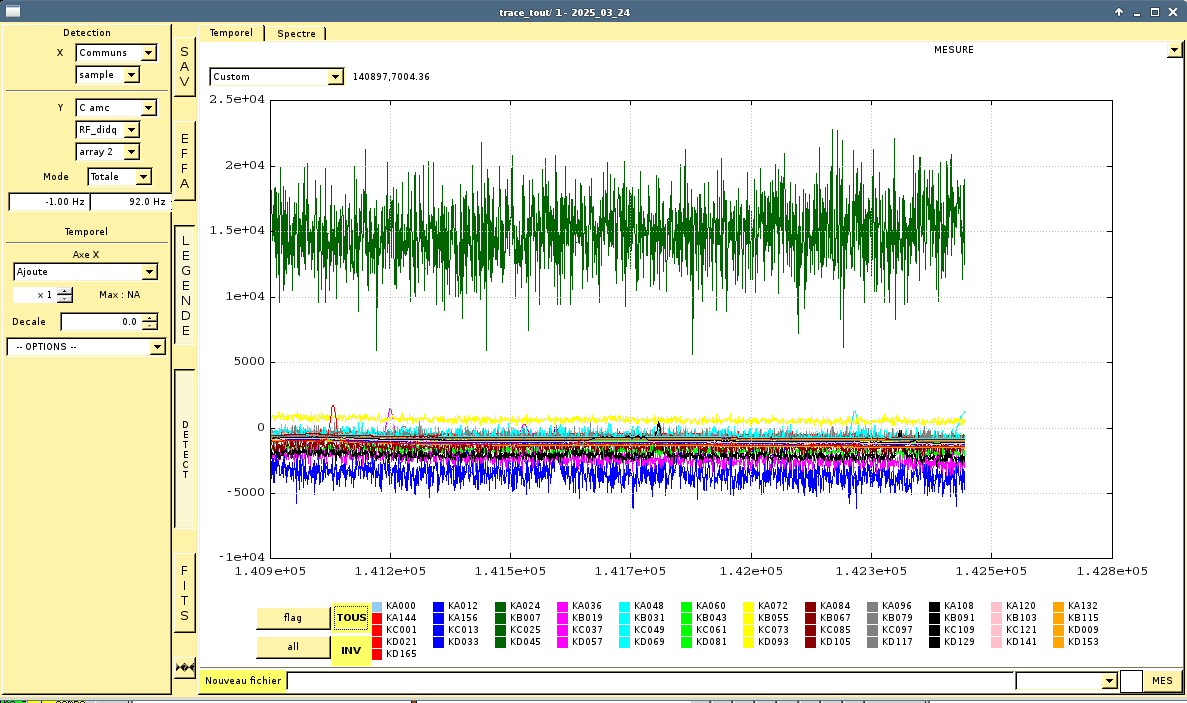Click the panel collapse arrows icon below FITS
The height and width of the screenshot is (703, 1187).
coord(184,666)
